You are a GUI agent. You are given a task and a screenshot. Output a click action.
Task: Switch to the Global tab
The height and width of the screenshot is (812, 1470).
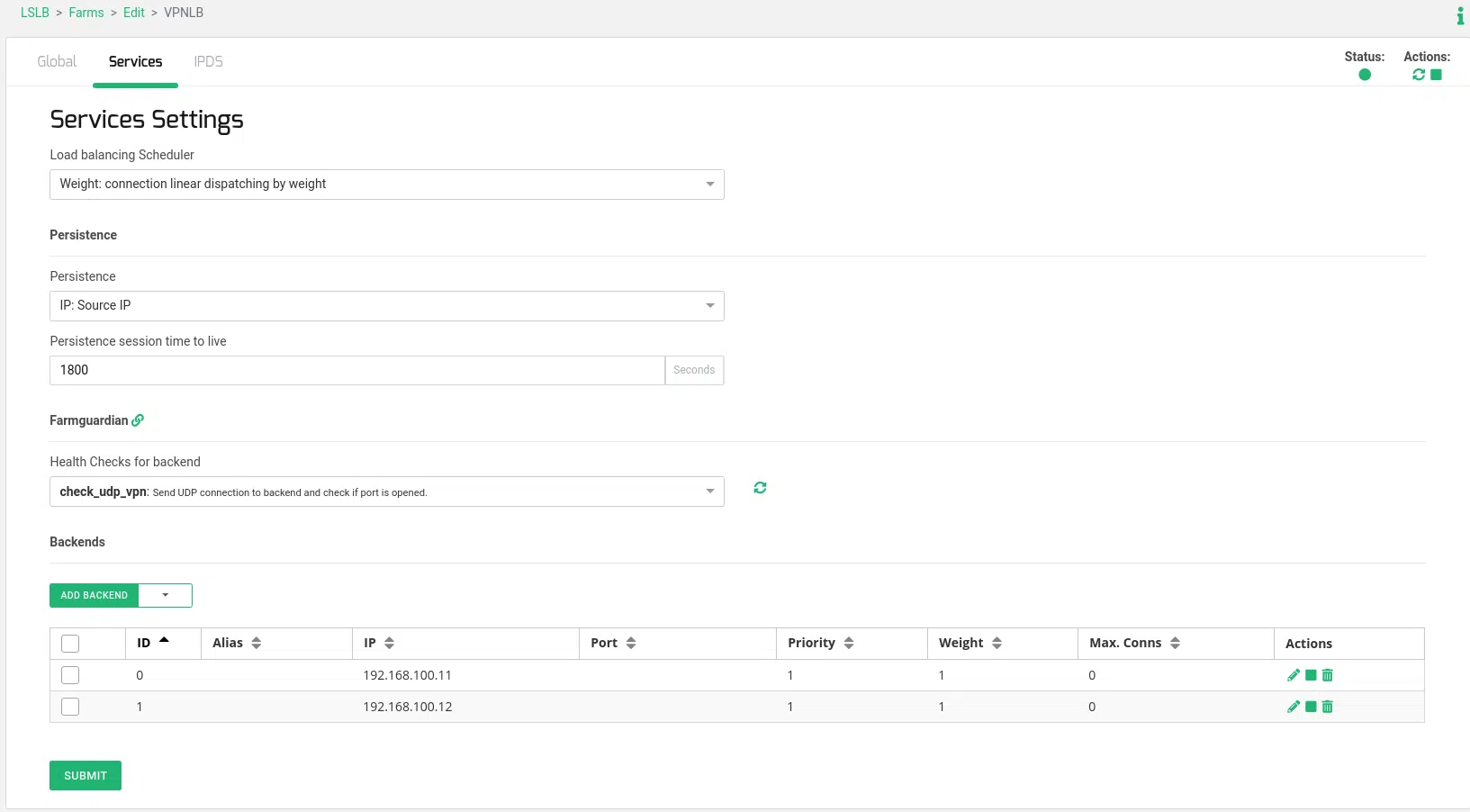57,61
